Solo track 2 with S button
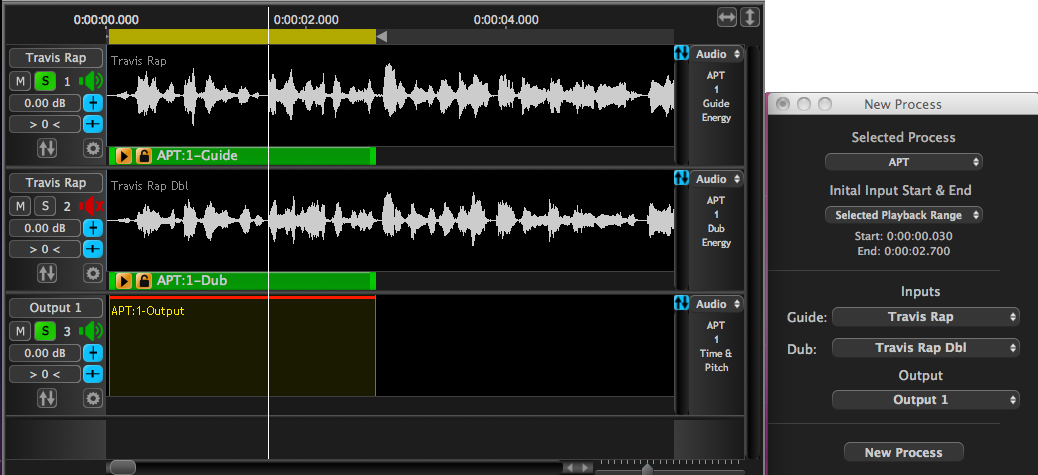This screenshot has width=1038, height=475. coord(45,206)
